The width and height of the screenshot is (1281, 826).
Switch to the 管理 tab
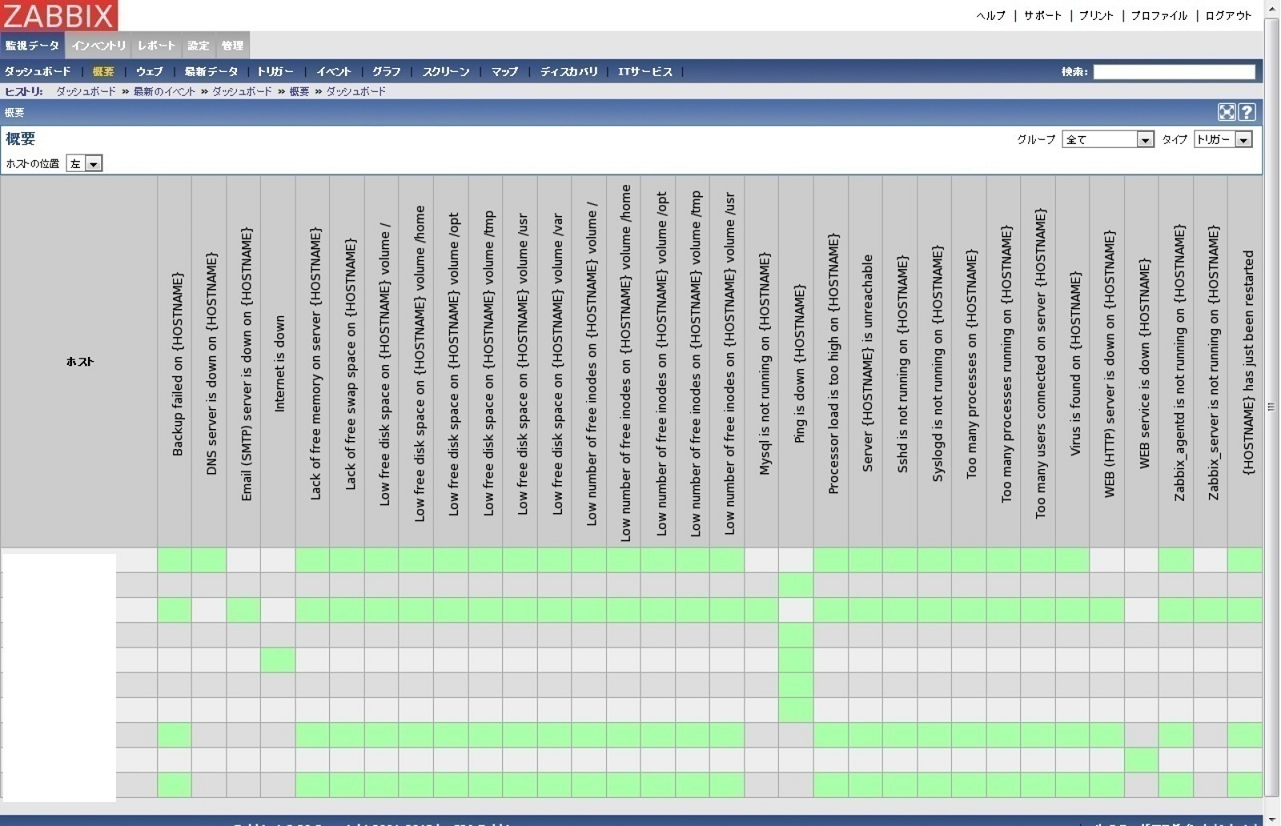coord(232,46)
